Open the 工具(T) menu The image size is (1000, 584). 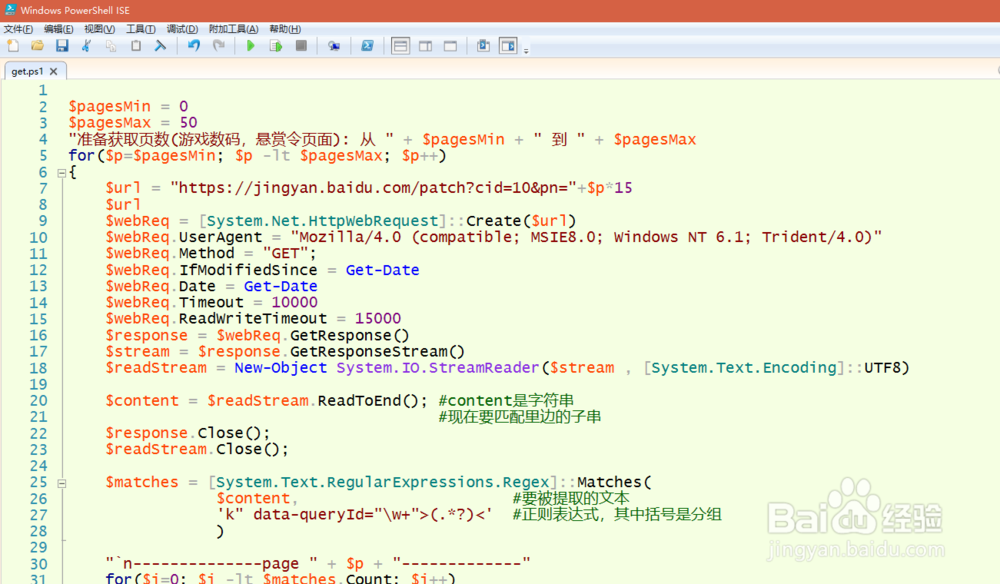pos(140,29)
